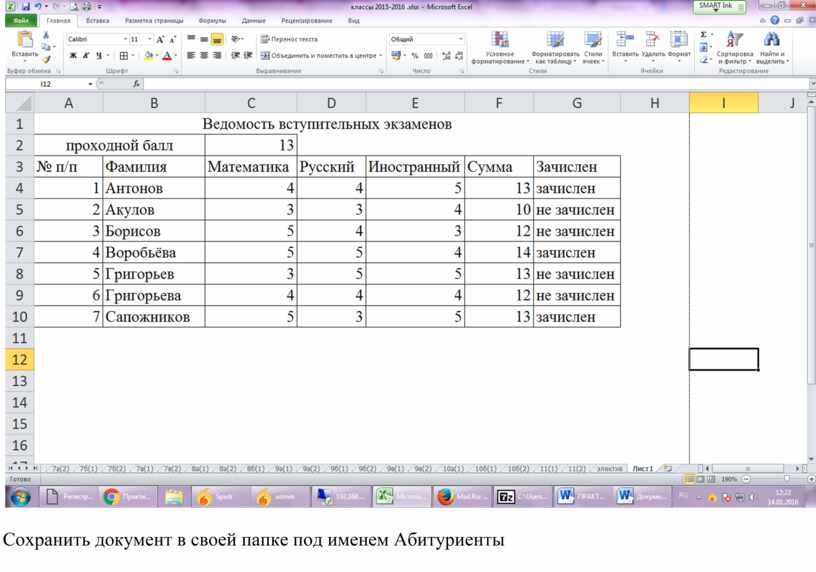Click the text orientation icon
816x572 pixels.
coord(236,39)
